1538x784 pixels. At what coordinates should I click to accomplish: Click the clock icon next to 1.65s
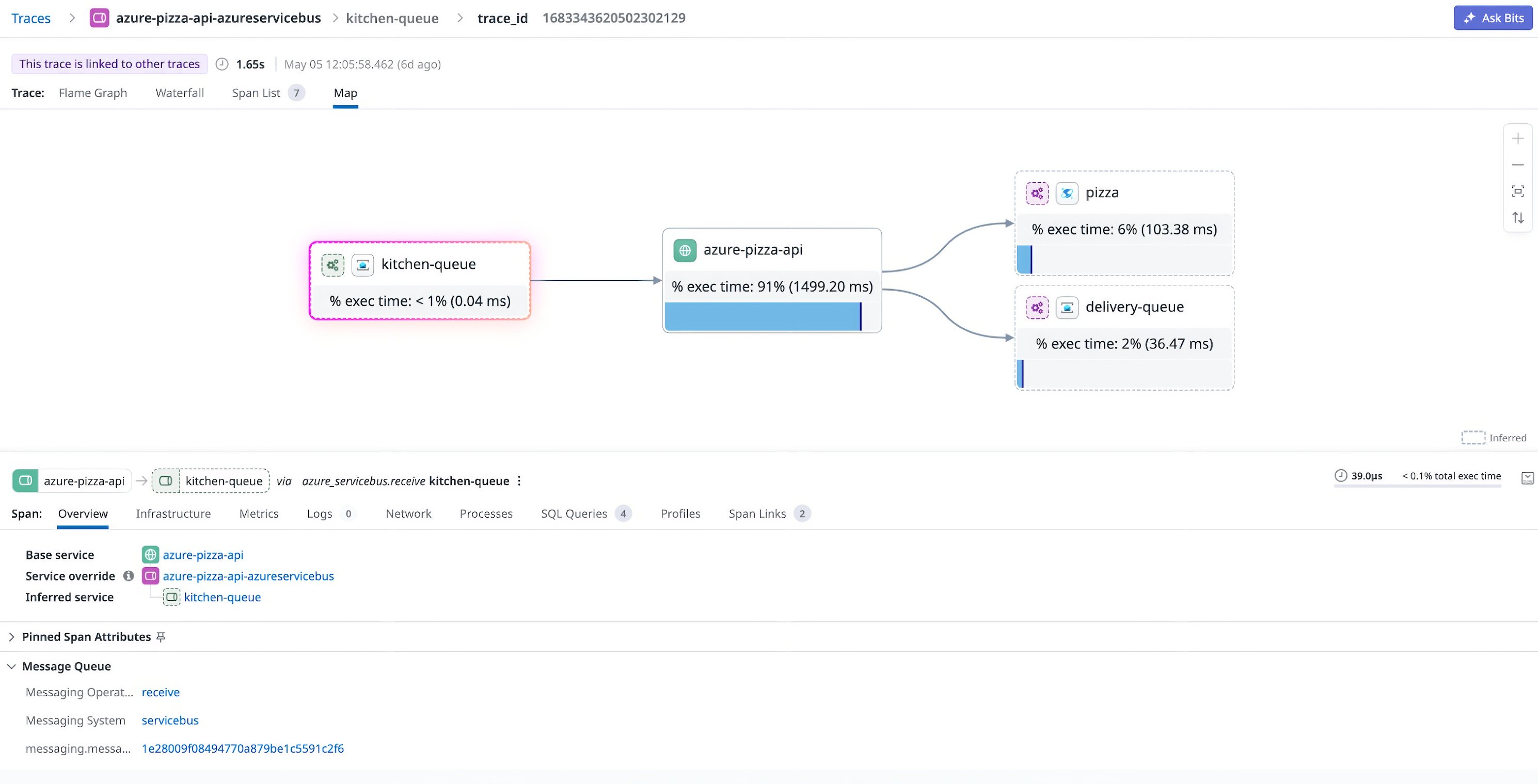pos(221,64)
